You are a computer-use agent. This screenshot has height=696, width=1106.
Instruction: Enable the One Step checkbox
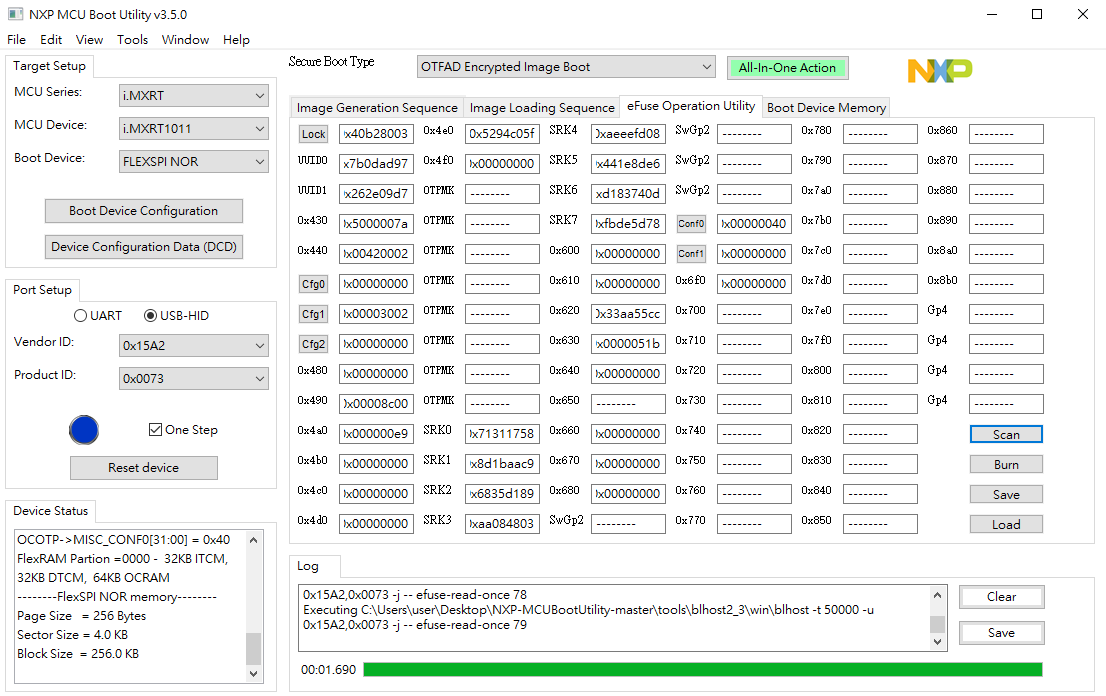(155, 429)
